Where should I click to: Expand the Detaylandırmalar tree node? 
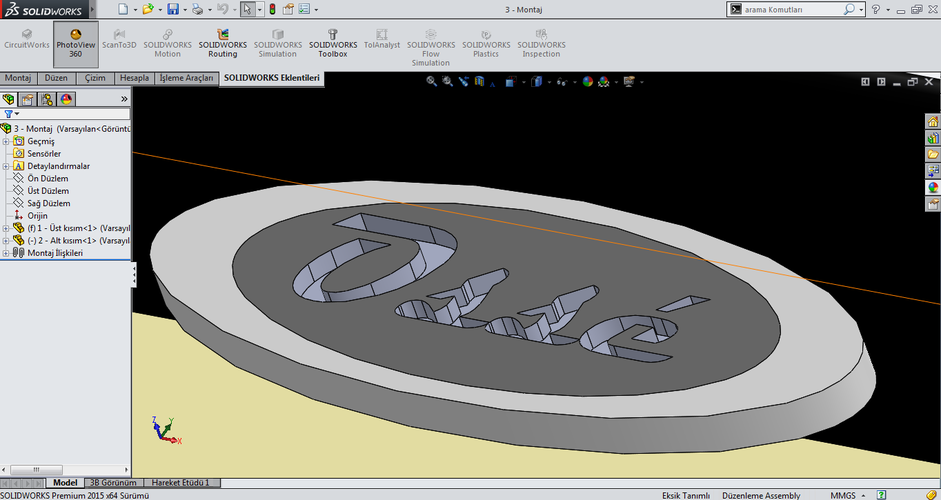[6, 166]
